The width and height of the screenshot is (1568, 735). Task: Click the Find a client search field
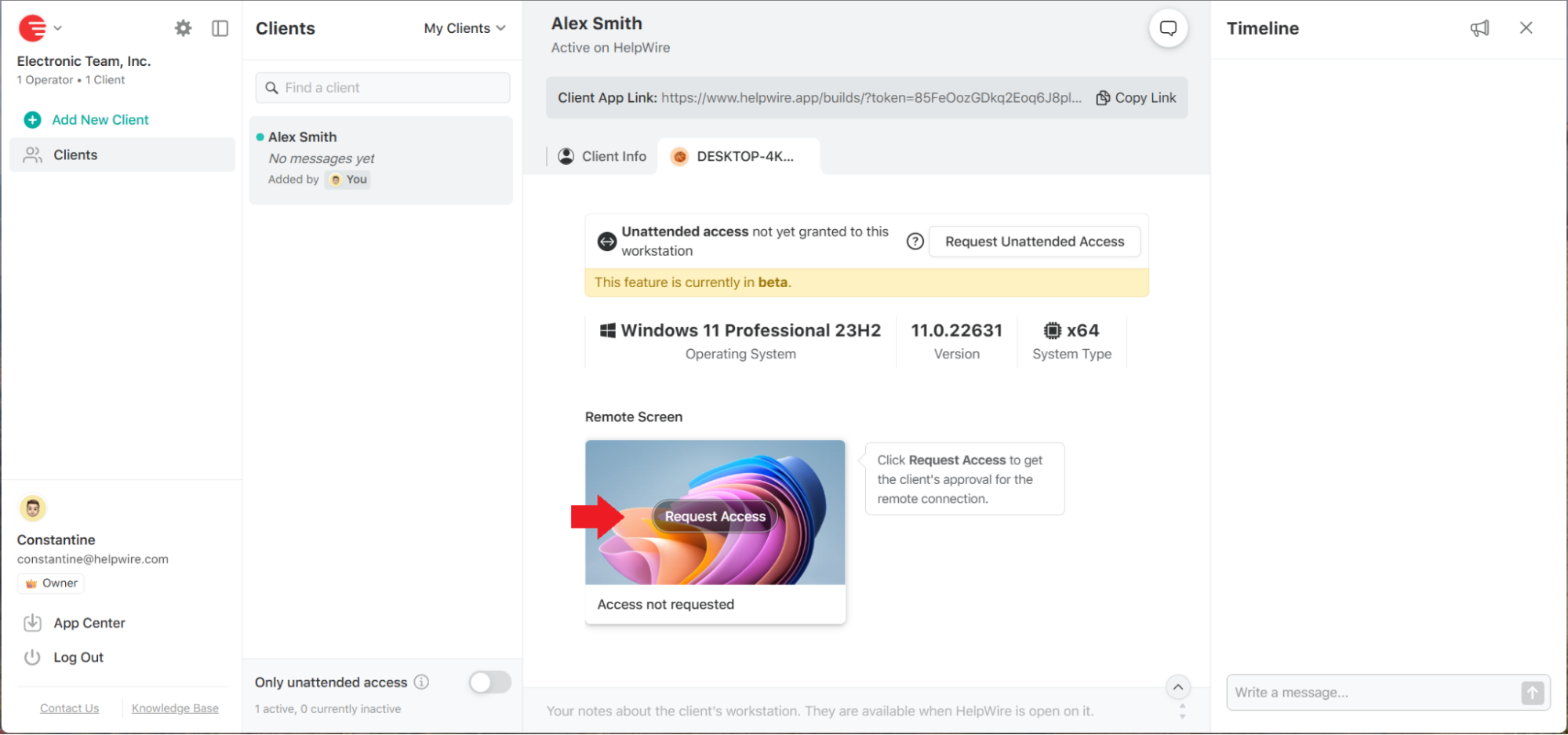coord(382,87)
